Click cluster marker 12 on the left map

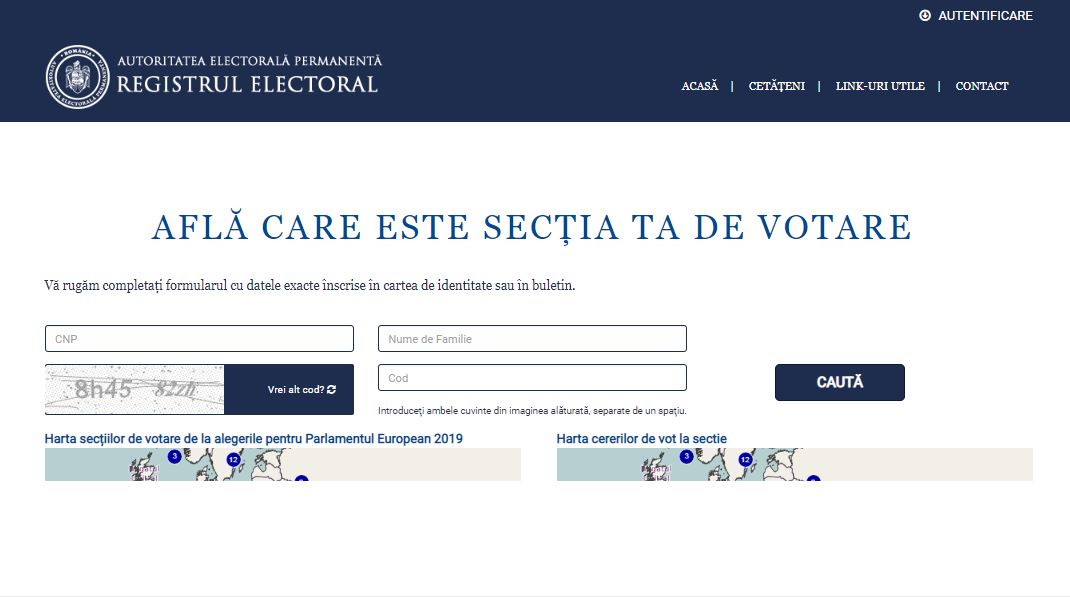pyautogui.click(x=233, y=460)
